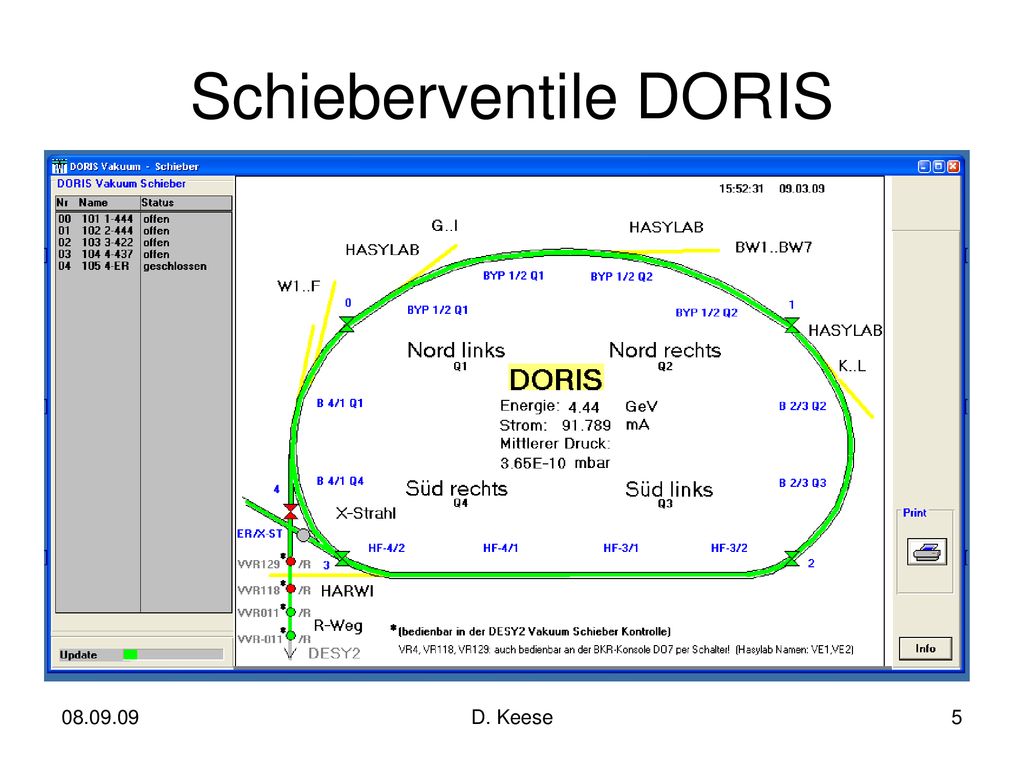Click the Nord links section label

456,350
